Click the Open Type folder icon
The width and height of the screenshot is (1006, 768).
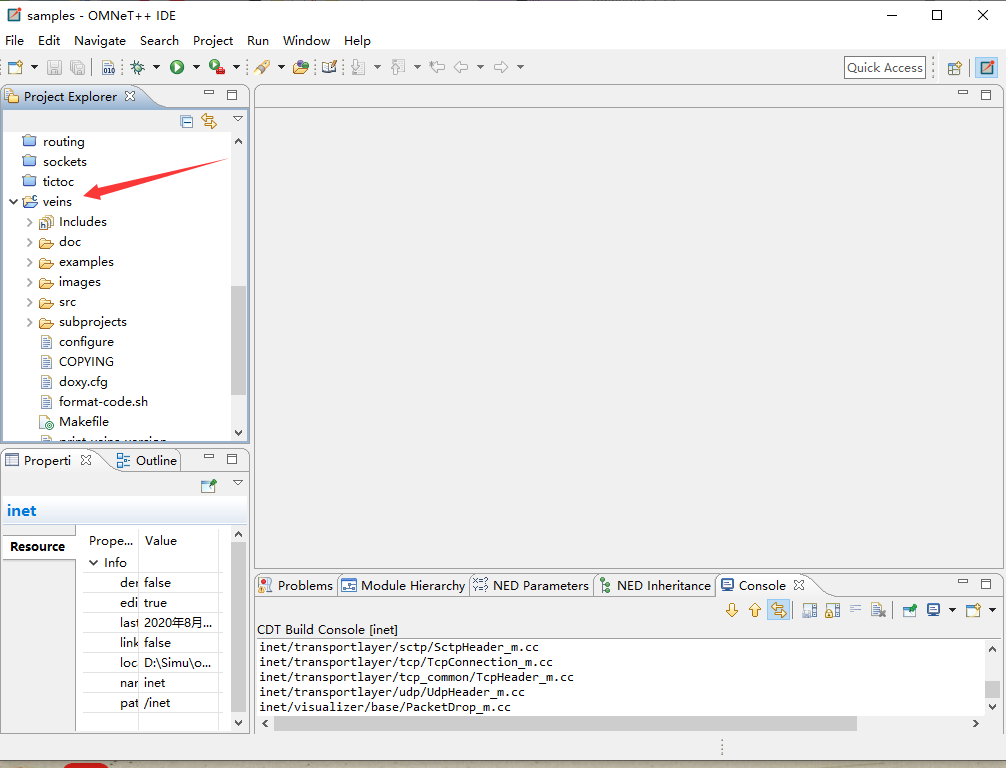301,67
